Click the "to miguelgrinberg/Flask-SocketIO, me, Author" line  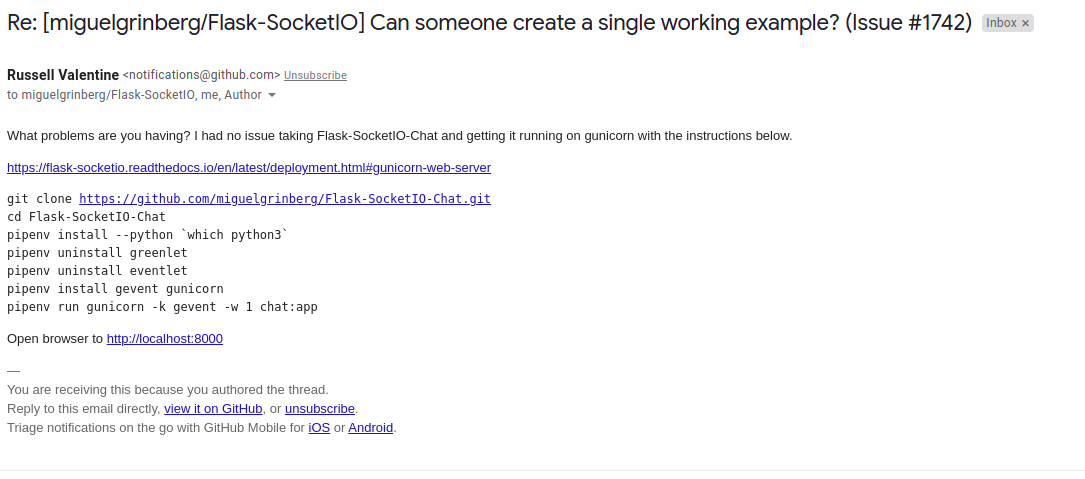coord(134,95)
